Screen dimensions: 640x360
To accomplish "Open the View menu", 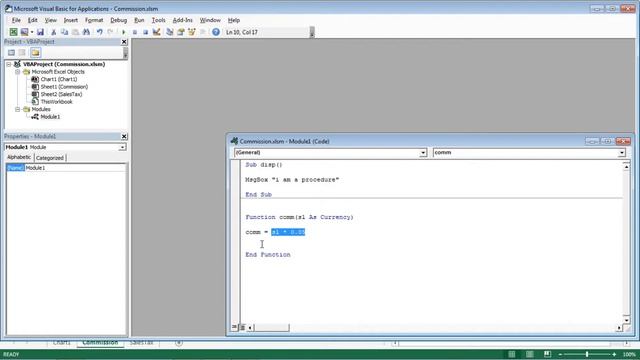I will [51, 20].
